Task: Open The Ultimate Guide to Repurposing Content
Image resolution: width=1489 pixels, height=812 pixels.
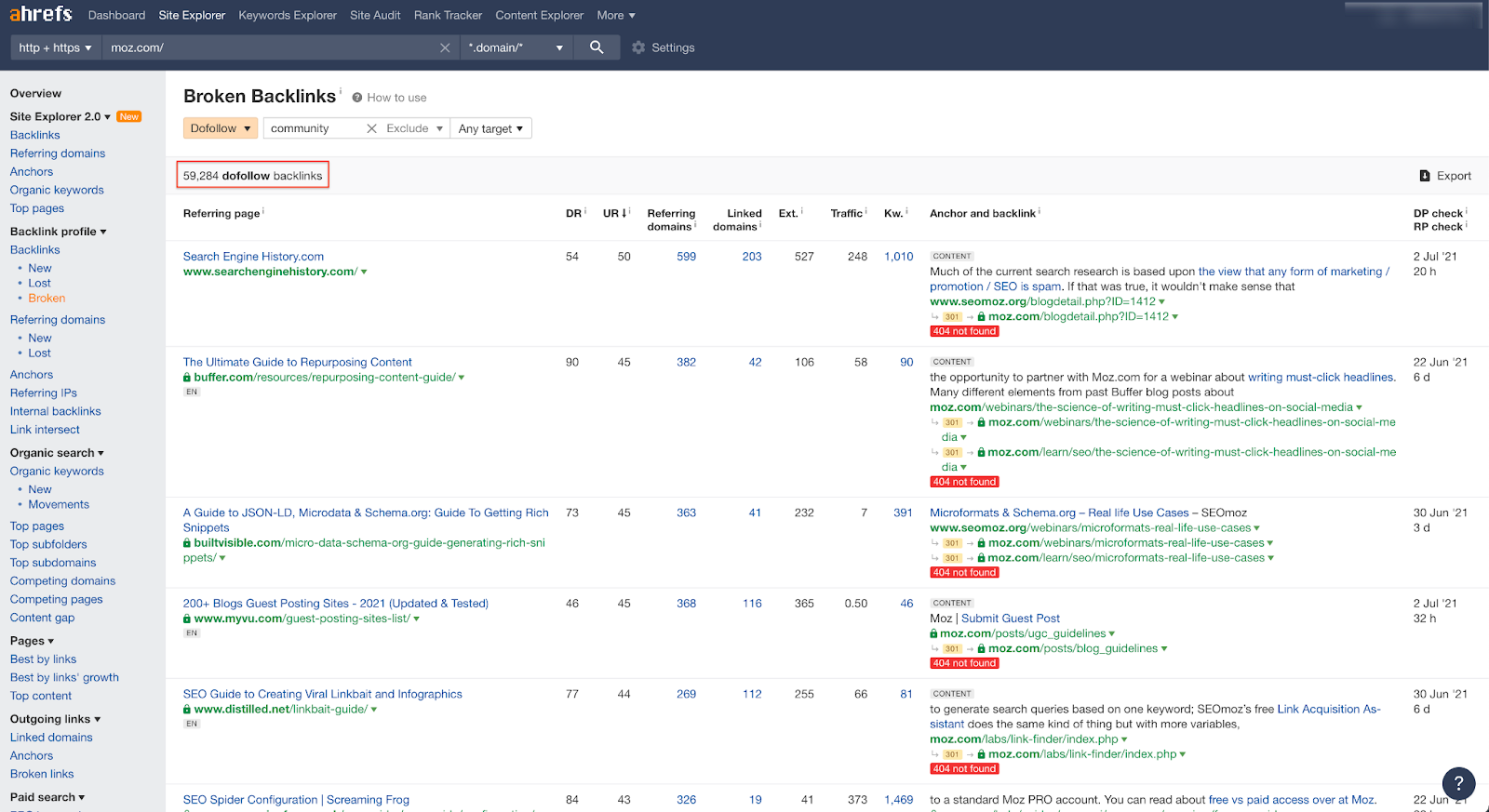Action: [298, 363]
